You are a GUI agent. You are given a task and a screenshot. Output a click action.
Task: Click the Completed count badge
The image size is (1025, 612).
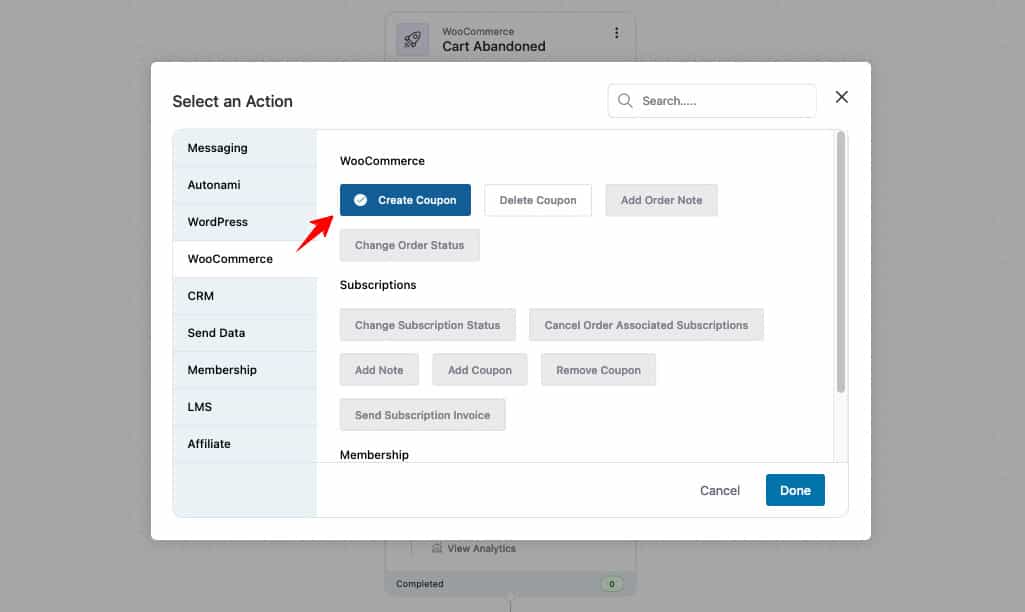click(612, 584)
